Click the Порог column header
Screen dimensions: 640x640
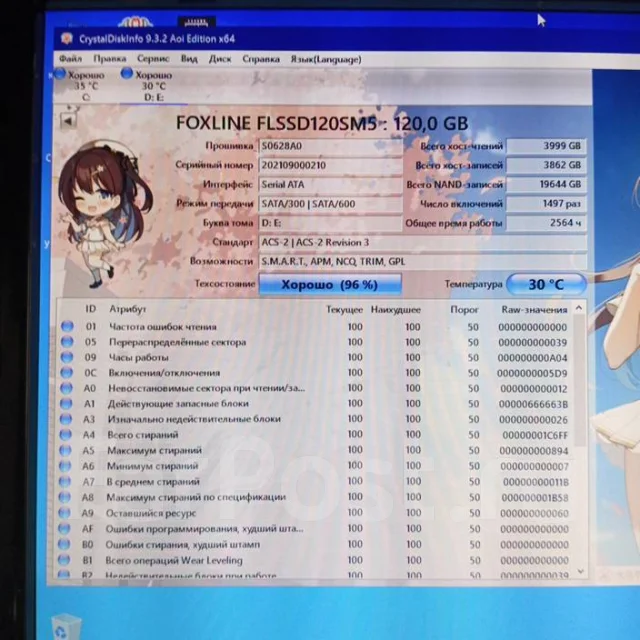point(464,310)
